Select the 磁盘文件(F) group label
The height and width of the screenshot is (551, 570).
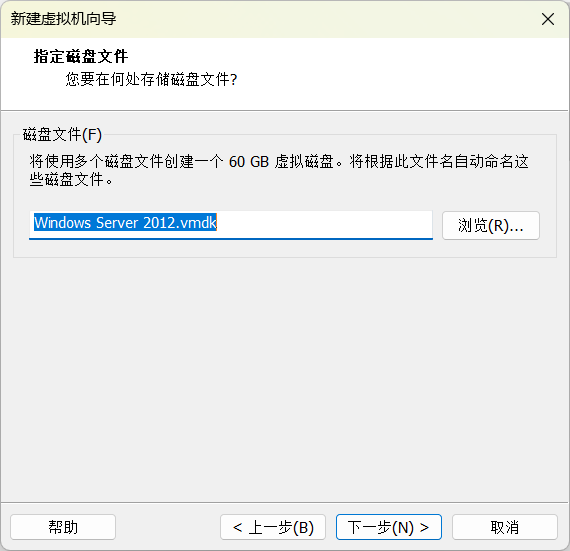pyautogui.click(x=62, y=134)
